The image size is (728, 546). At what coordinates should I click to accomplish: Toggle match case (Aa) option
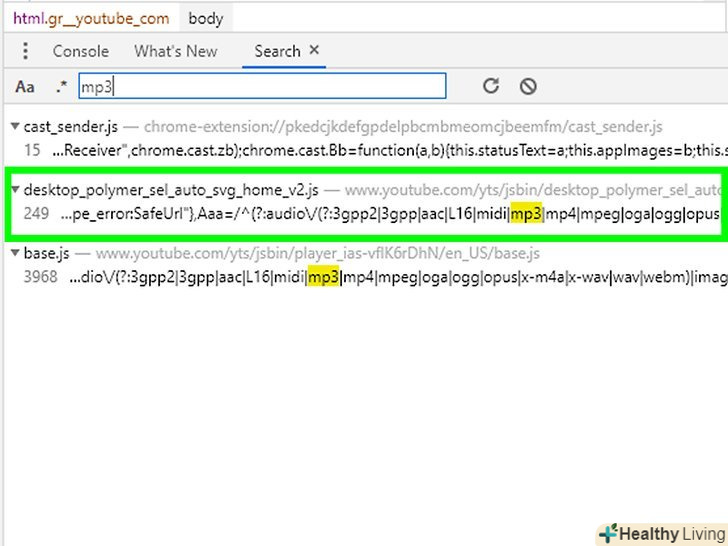click(x=25, y=86)
